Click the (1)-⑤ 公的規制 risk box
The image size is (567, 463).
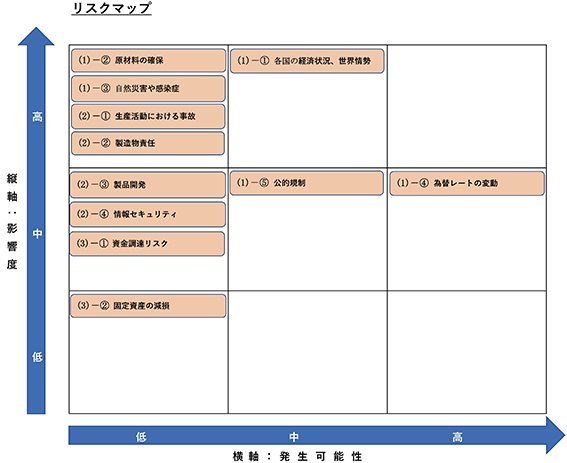click(x=307, y=183)
